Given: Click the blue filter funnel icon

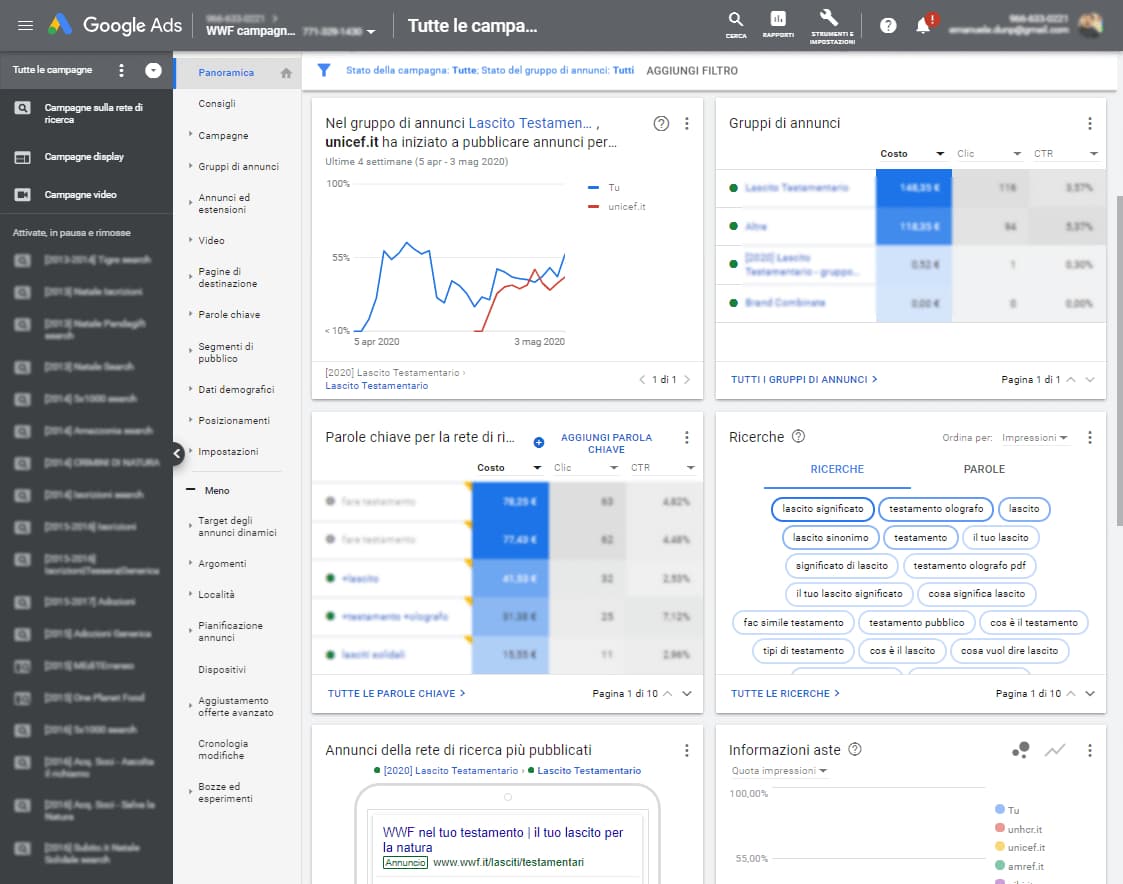Looking at the screenshot, I should [x=324, y=70].
